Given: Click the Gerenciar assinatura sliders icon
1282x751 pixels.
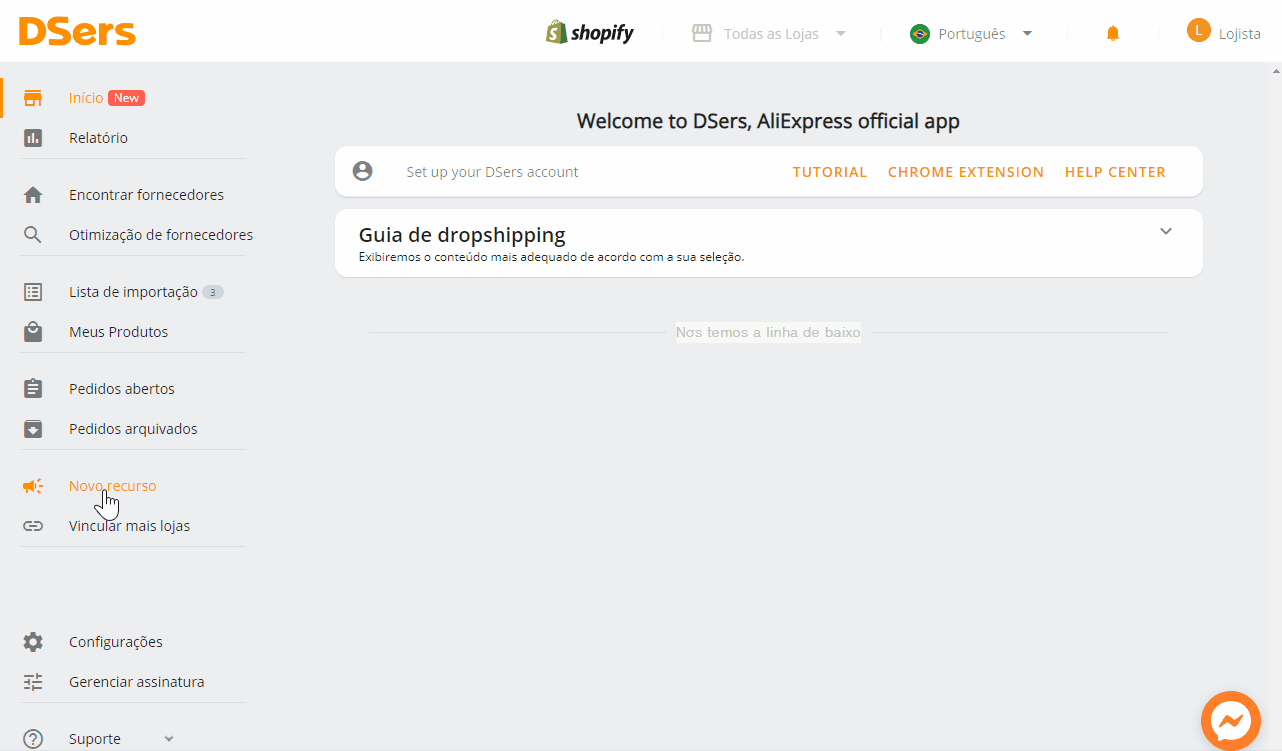Looking at the screenshot, I should pos(33,682).
